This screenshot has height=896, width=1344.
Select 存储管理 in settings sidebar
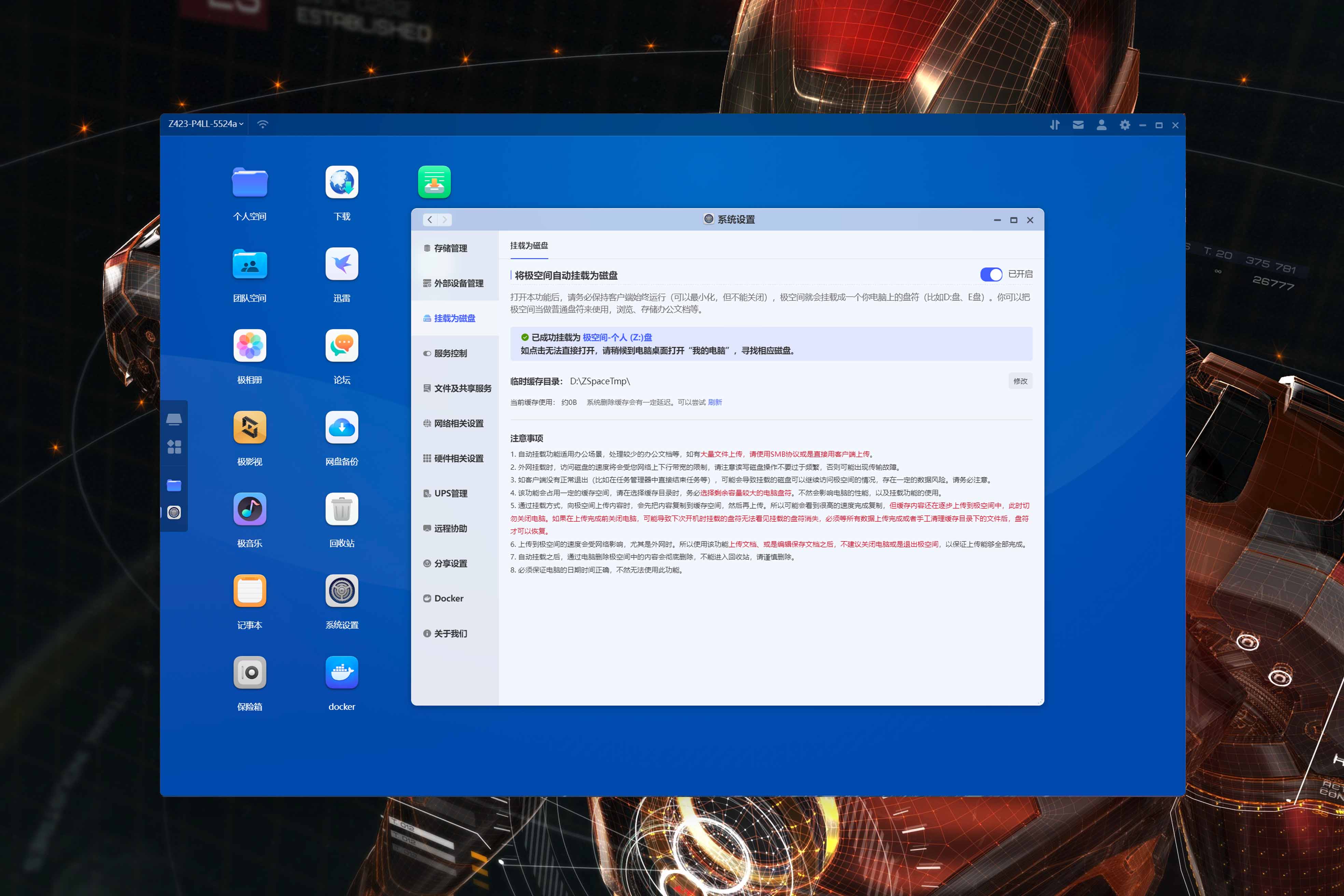[x=455, y=248]
